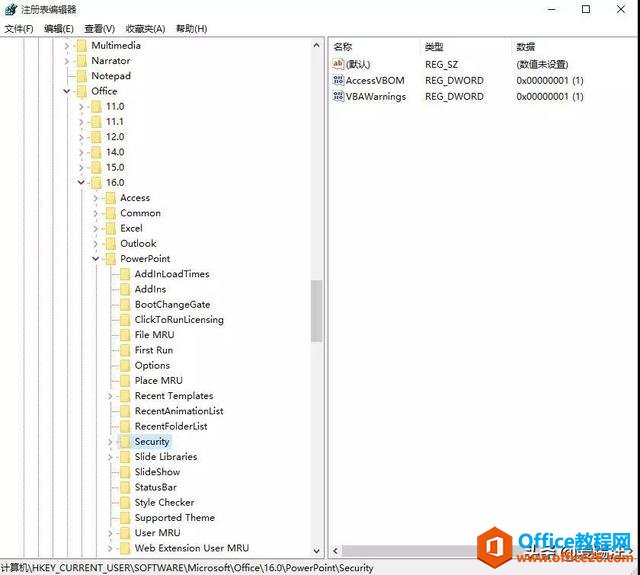The height and width of the screenshot is (575, 640).
Task: Expand the Slide Libraries key
Action: (x=110, y=457)
